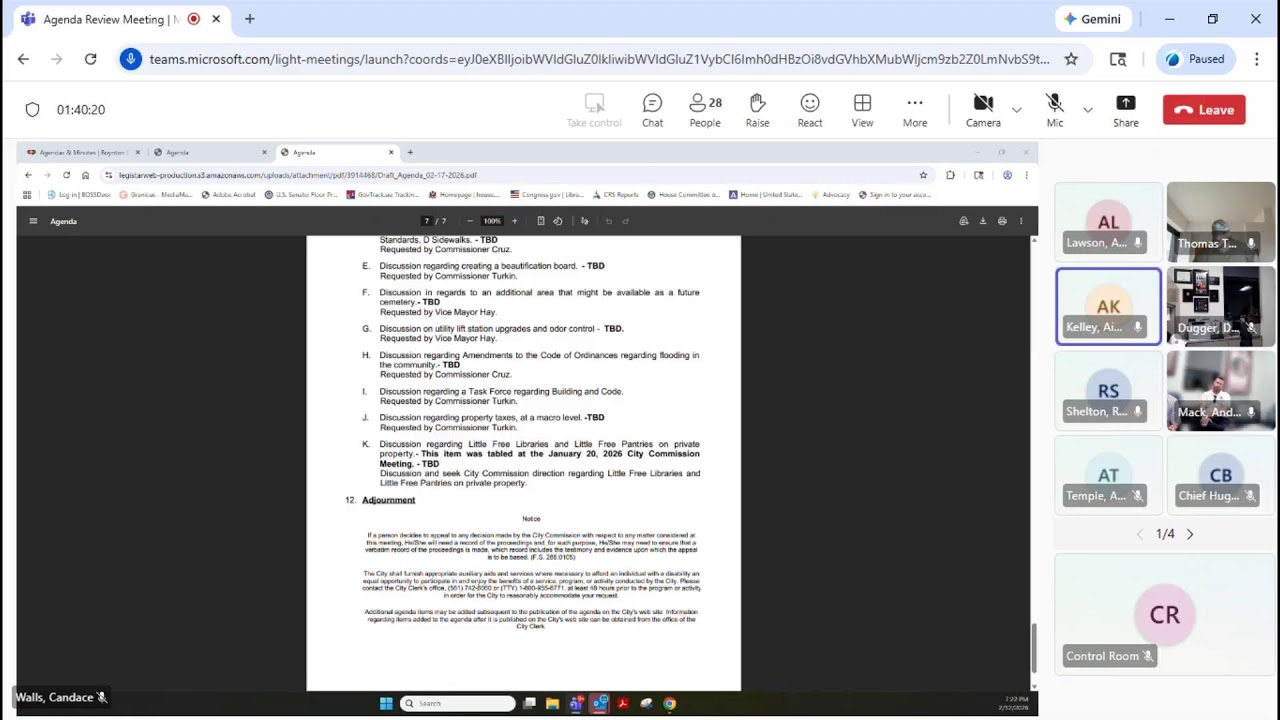Select Chief Hug... participant tile
The width and height of the screenshot is (1280, 720).
(x=1221, y=475)
